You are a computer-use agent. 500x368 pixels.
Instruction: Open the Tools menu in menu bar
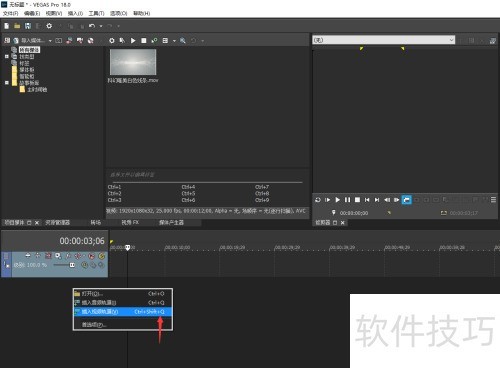pos(96,13)
